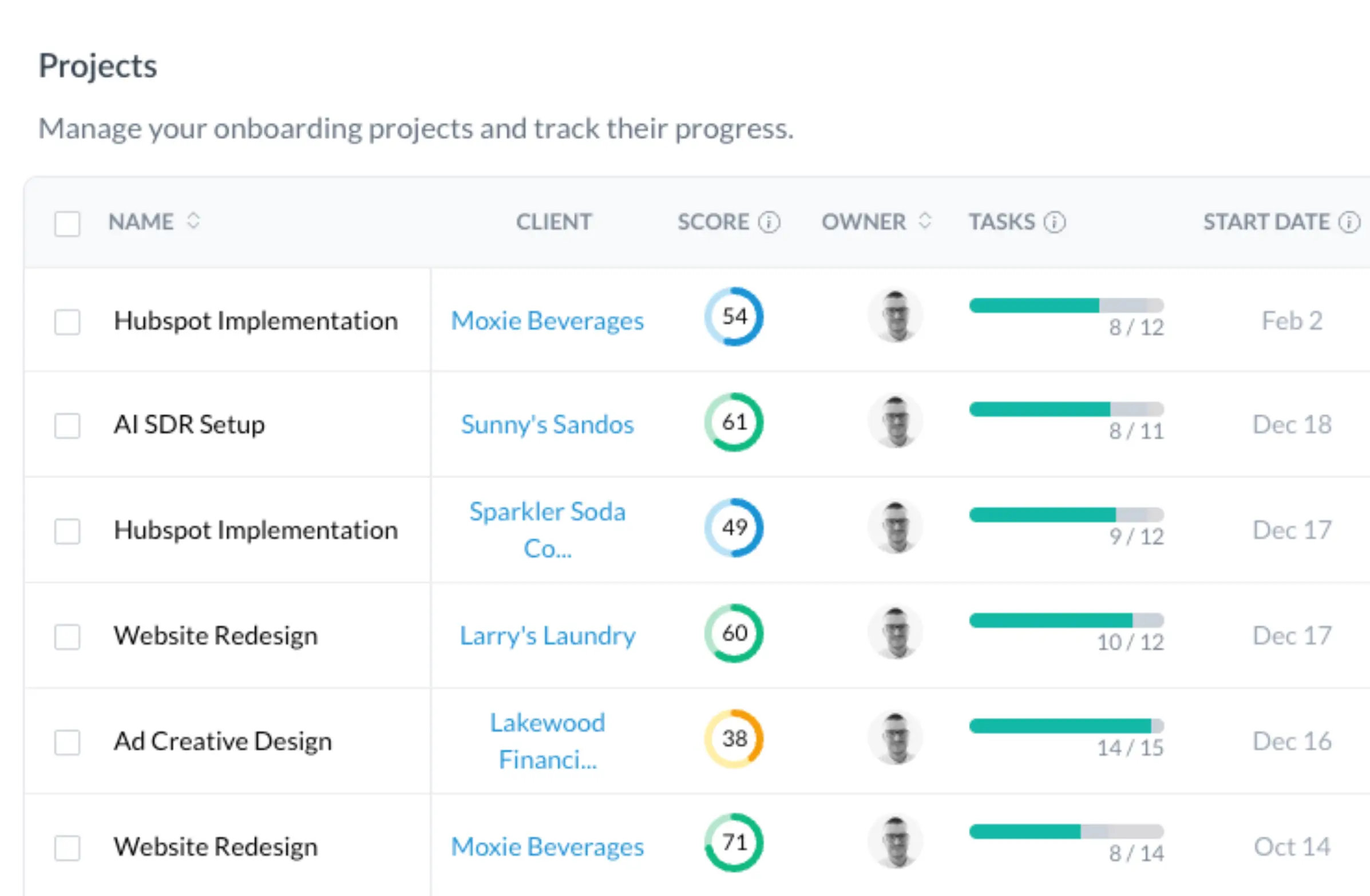Sort by Owner using its sort arrows
This screenshot has height=896, width=1370.
[924, 221]
